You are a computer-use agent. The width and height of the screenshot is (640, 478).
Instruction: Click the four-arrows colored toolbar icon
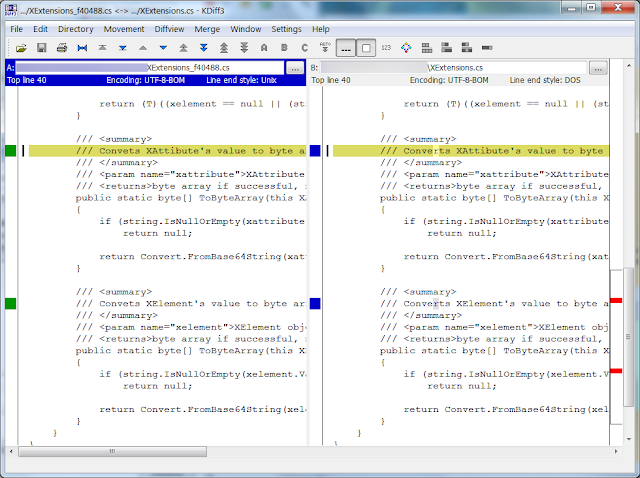click(x=406, y=48)
